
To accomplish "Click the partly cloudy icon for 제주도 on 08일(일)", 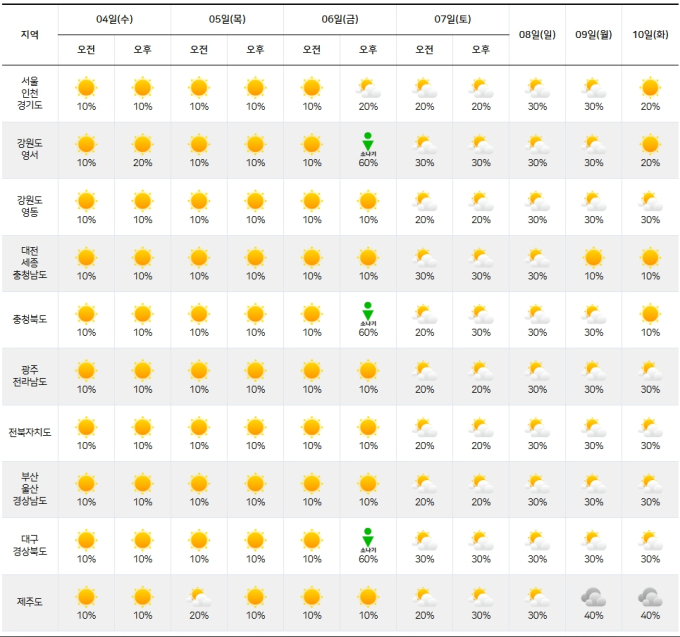I will click(537, 597).
